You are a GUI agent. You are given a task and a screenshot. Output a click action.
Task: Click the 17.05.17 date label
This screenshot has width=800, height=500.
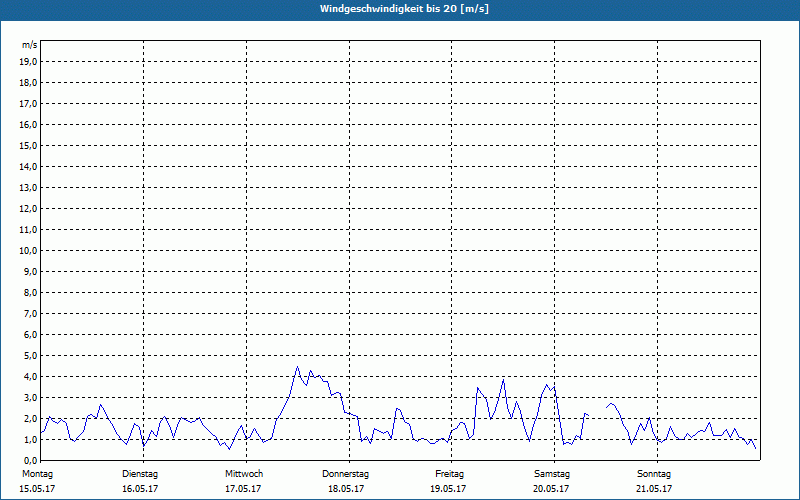(244, 489)
